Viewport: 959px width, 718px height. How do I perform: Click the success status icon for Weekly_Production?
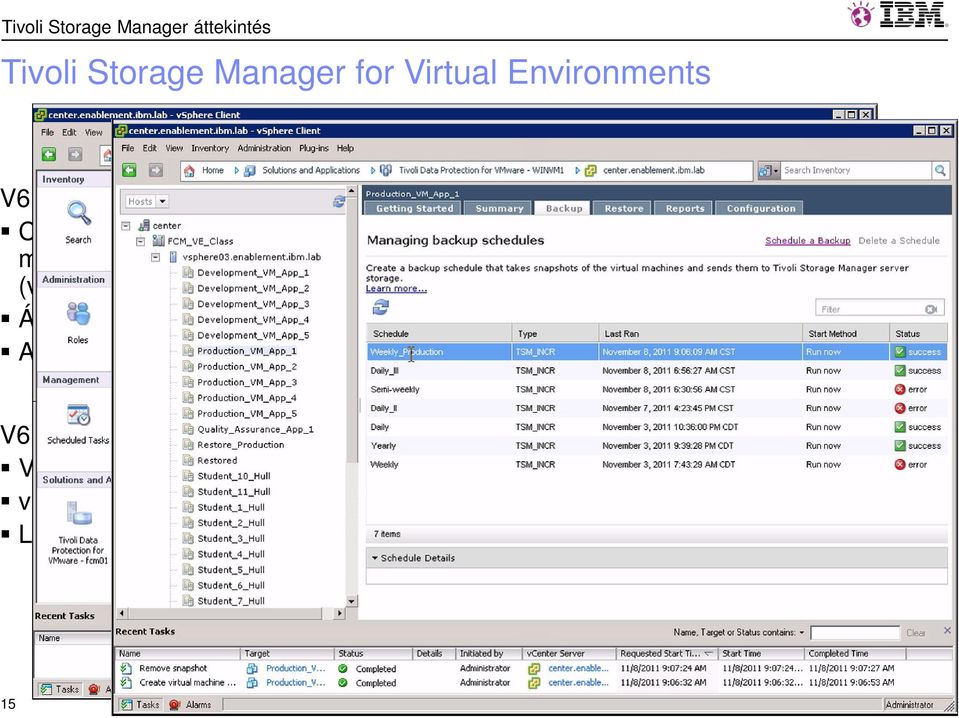pyautogui.click(x=900, y=352)
